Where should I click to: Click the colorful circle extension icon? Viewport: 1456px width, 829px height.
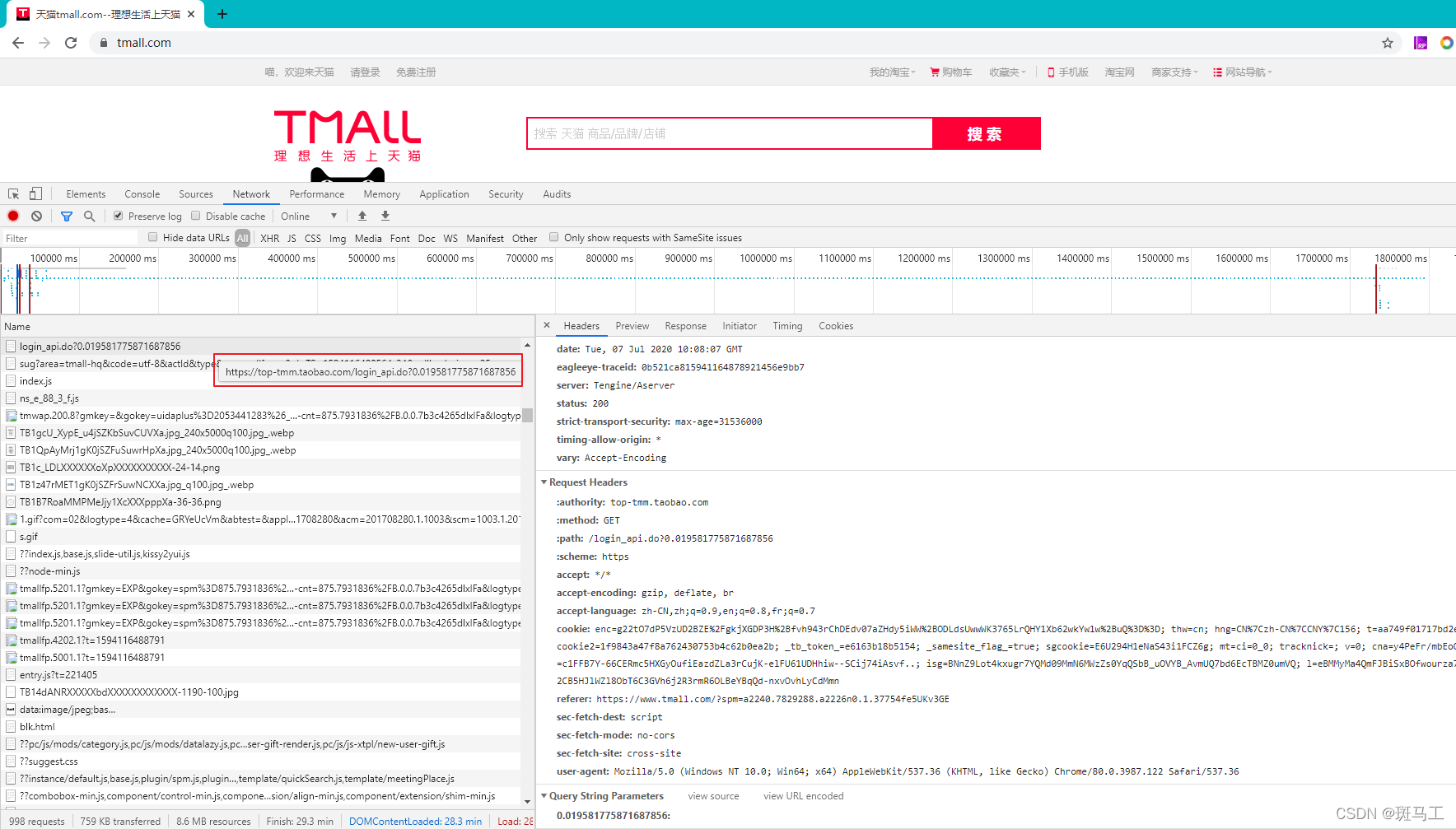pyautogui.click(x=1447, y=43)
